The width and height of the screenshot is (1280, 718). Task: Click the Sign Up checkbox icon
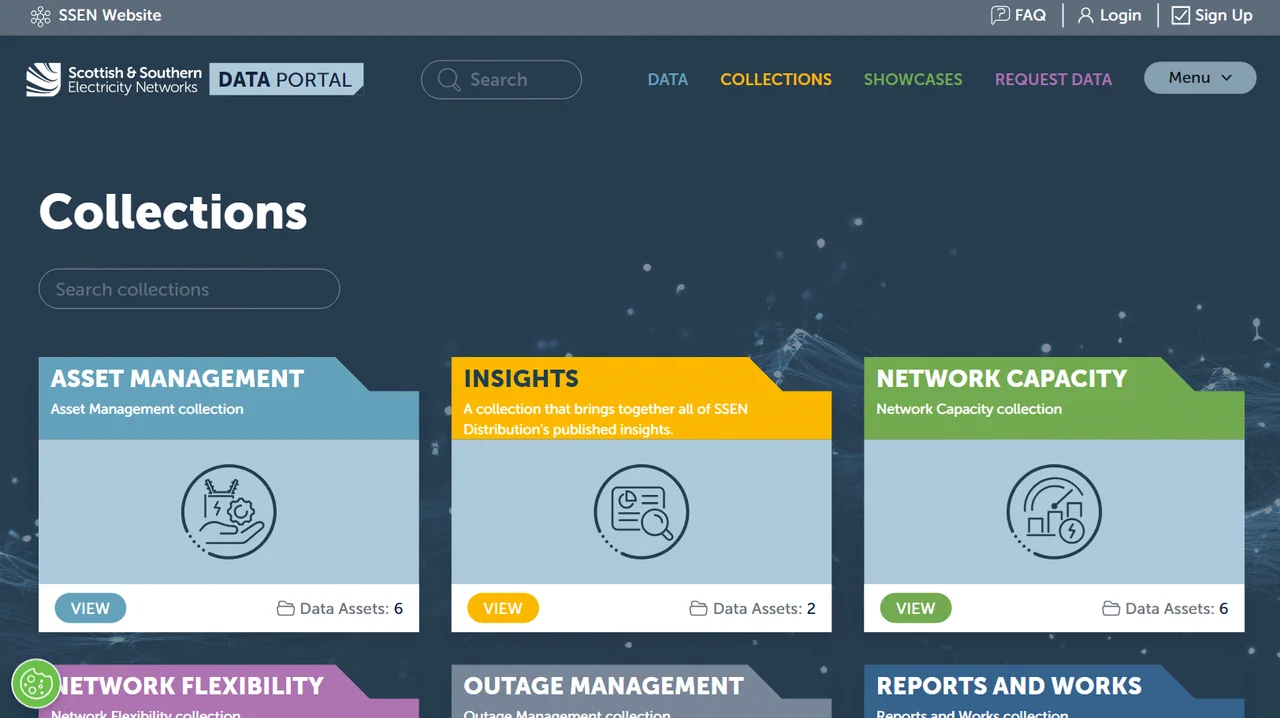pyautogui.click(x=1180, y=16)
